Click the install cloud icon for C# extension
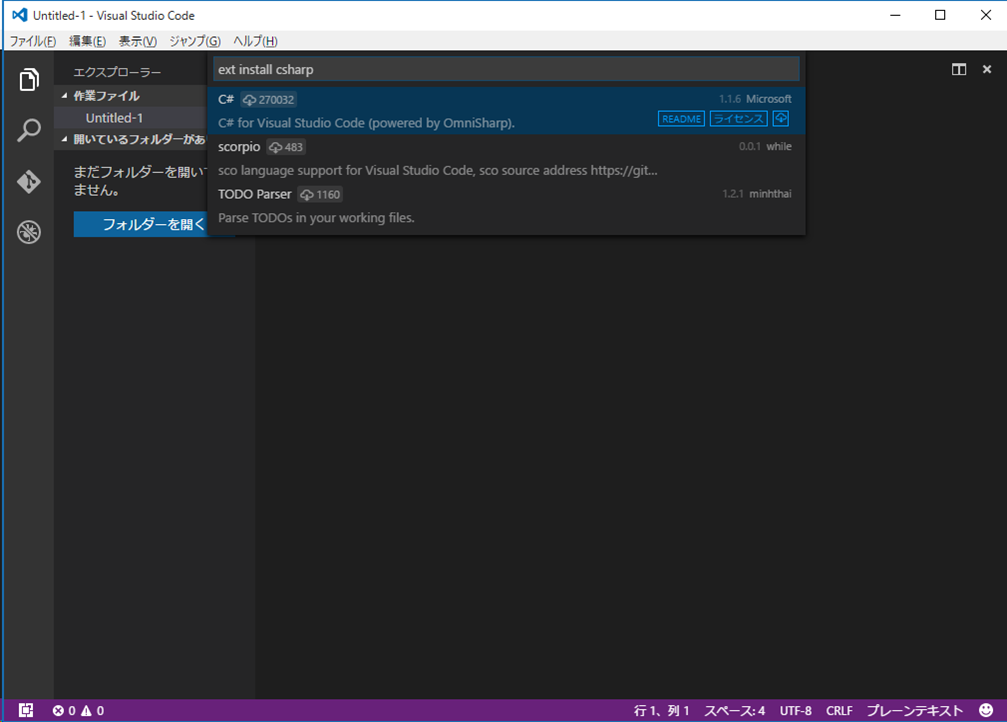The height and width of the screenshot is (722, 1007). 781,118
